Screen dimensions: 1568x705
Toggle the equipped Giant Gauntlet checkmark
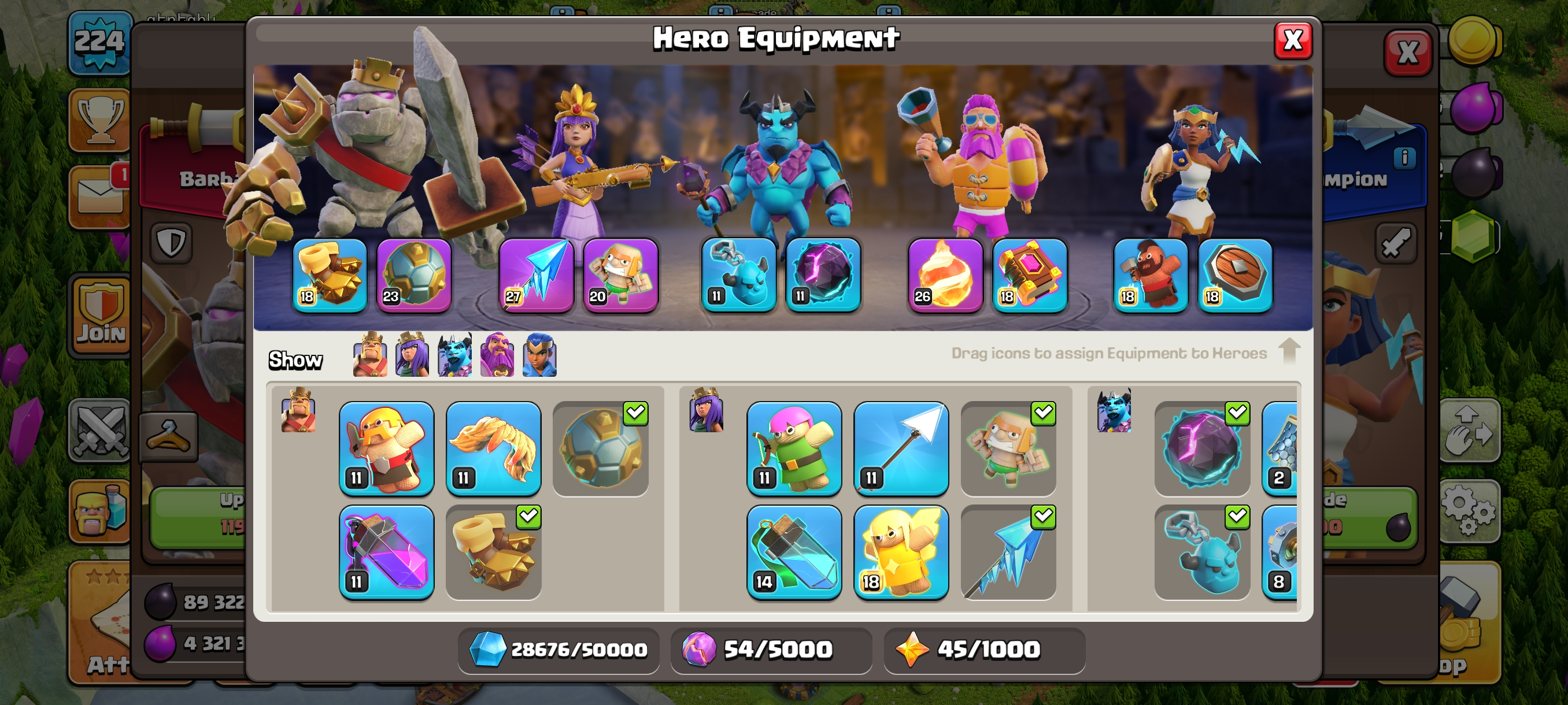click(528, 517)
